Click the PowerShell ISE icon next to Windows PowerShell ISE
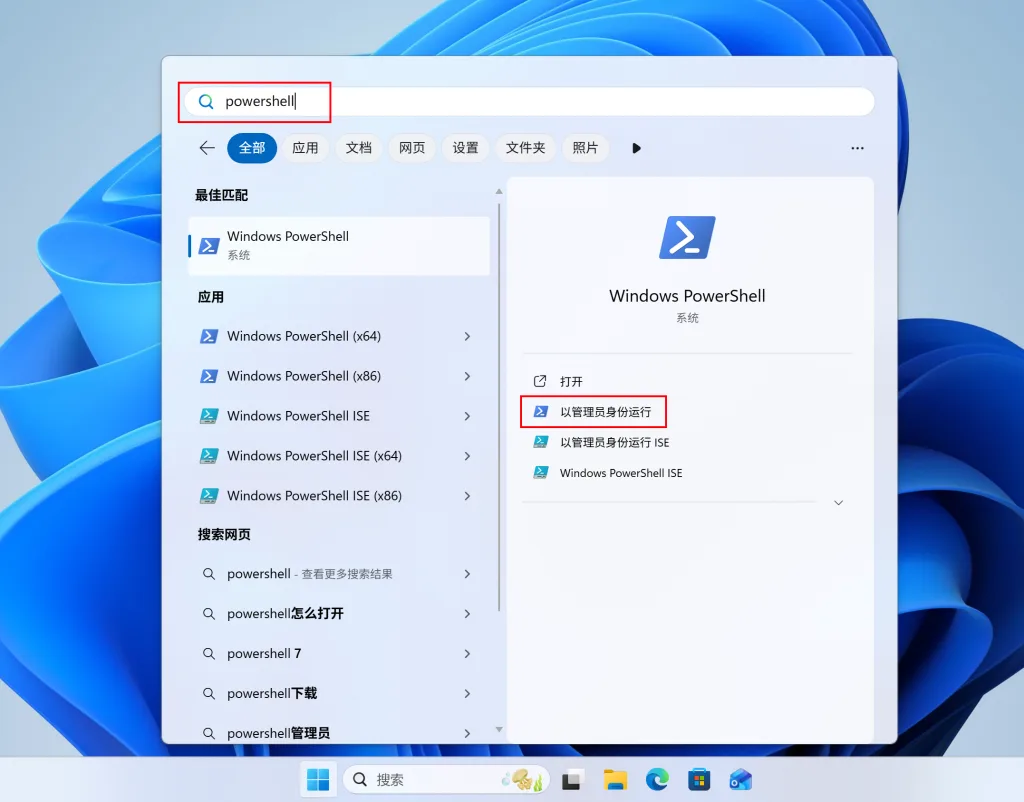 point(538,473)
